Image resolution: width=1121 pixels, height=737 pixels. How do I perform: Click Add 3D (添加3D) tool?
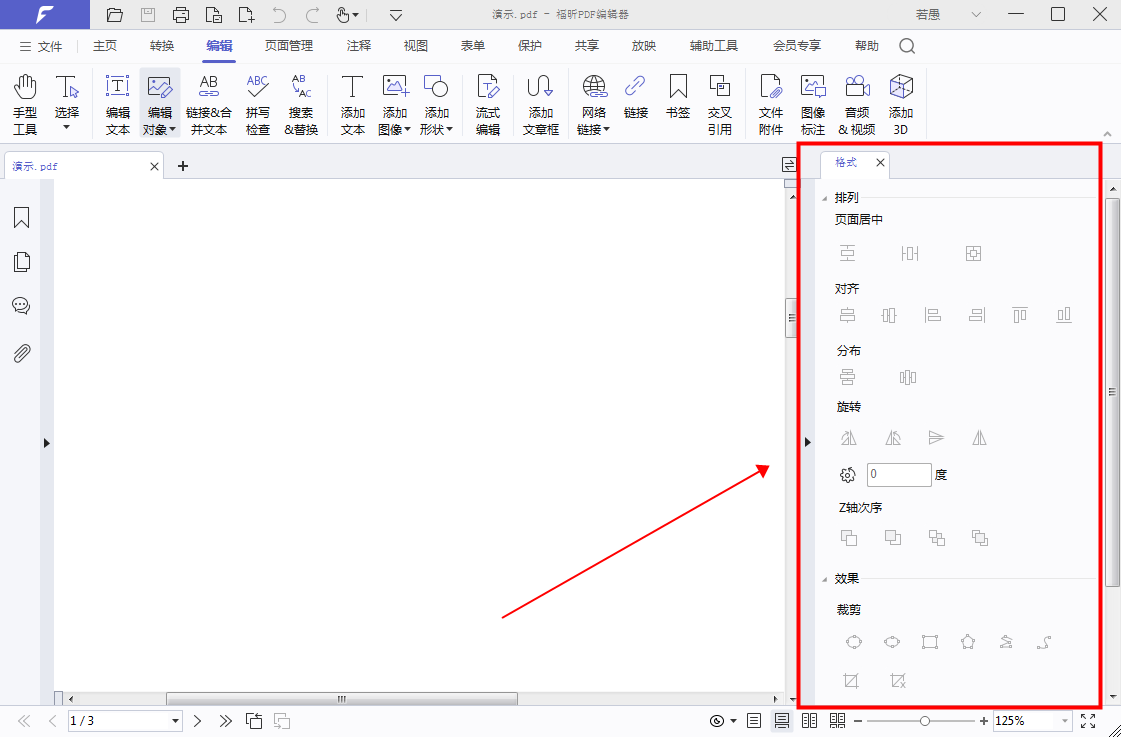(x=901, y=104)
